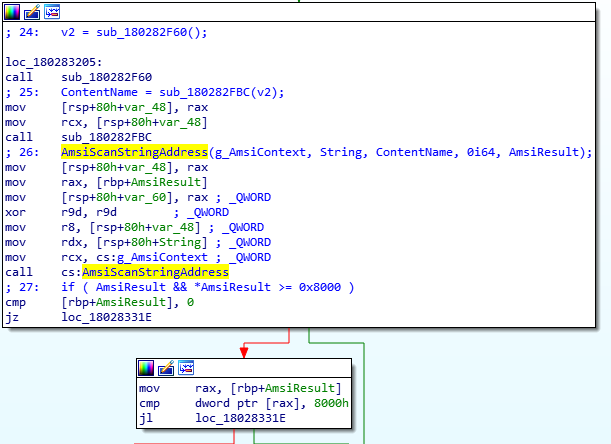611x444 pixels.
Task: Click the node color icon in the top block
Action: (11, 12)
